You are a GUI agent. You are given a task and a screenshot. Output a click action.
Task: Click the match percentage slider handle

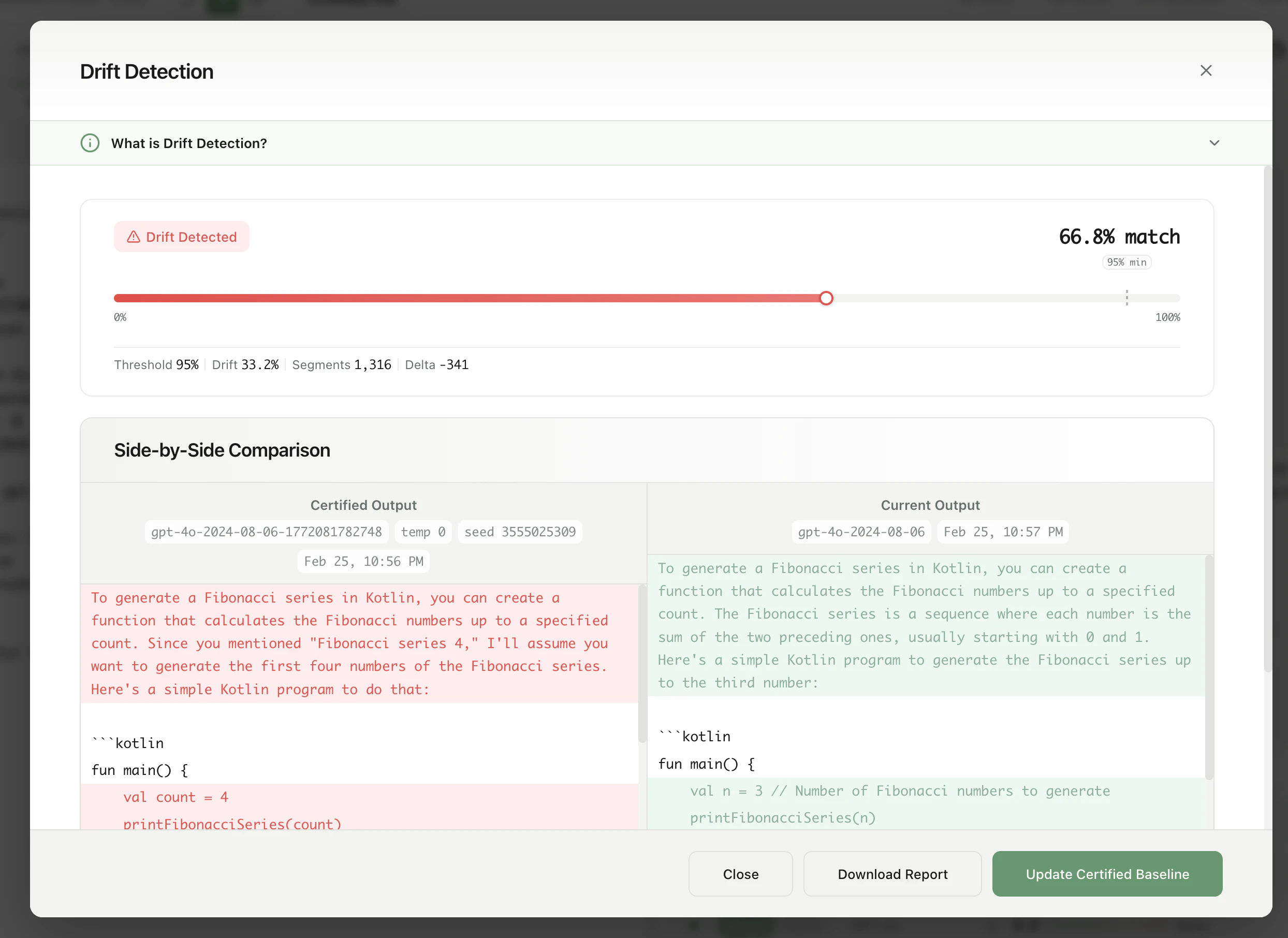(826, 298)
